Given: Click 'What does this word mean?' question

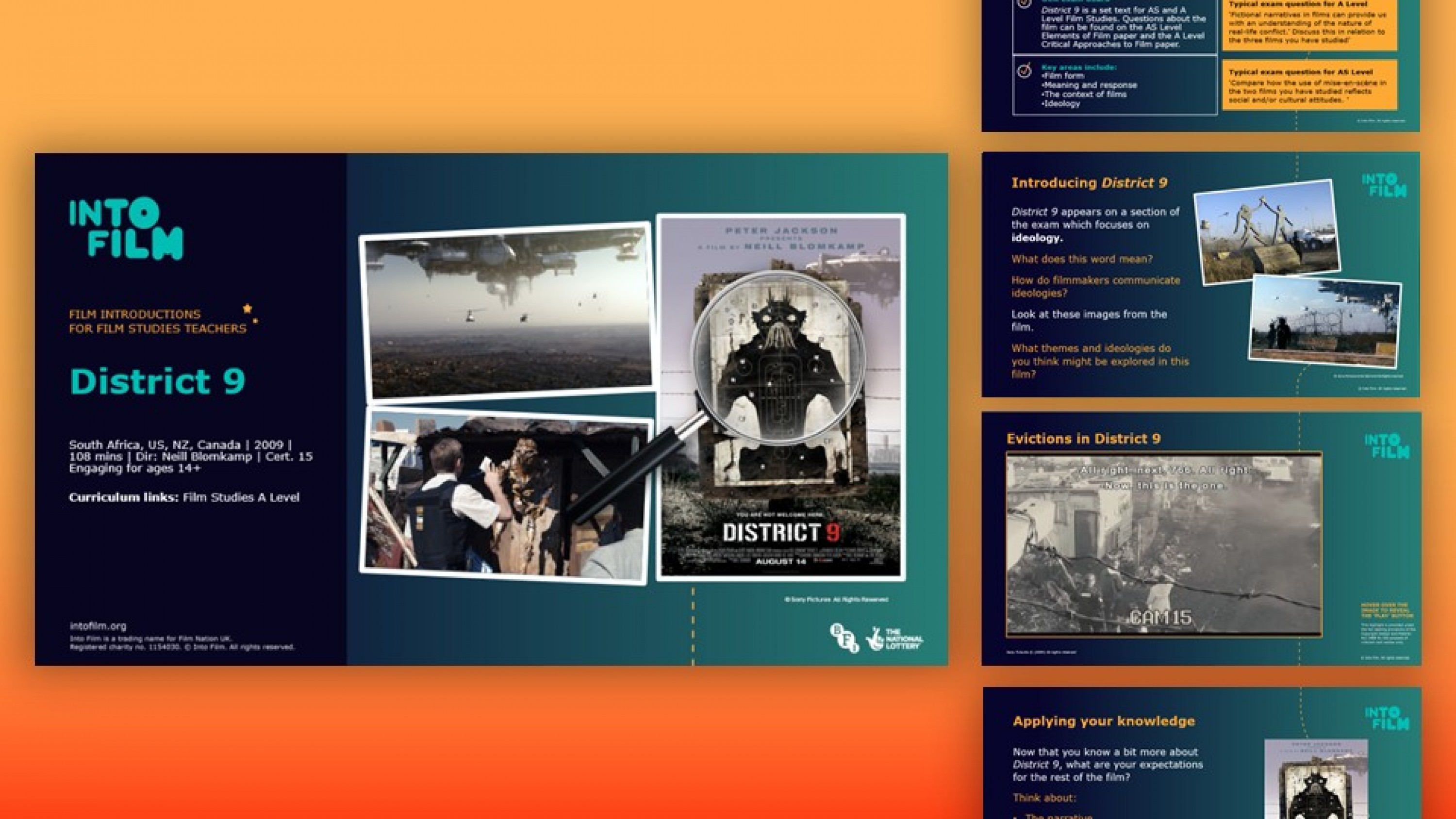Looking at the screenshot, I should tap(1082, 259).
